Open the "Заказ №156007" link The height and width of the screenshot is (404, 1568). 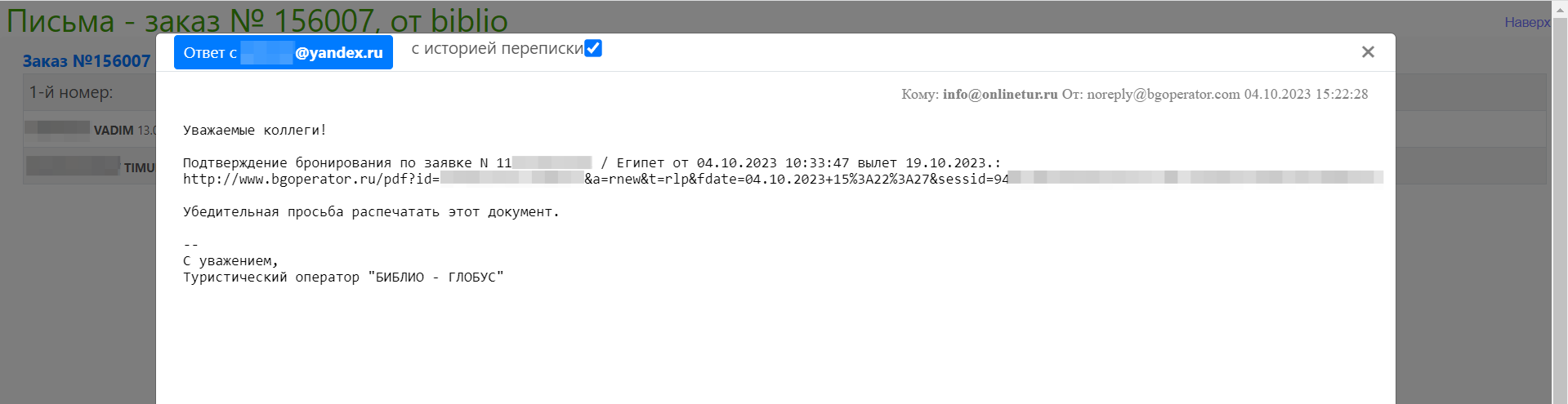click(87, 61)
